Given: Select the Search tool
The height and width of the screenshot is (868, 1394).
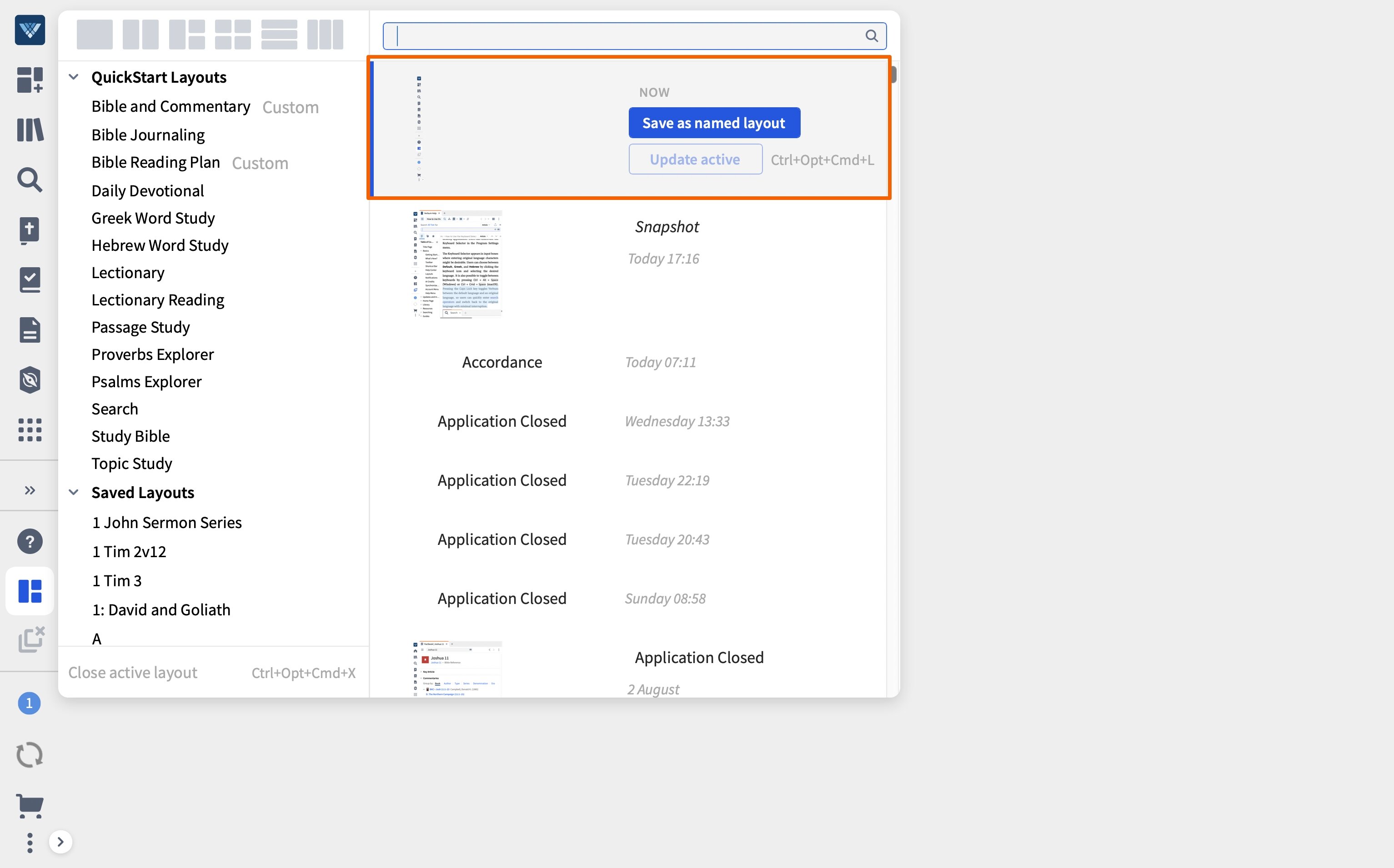Looking at the screenshot, I should point(29,180).
